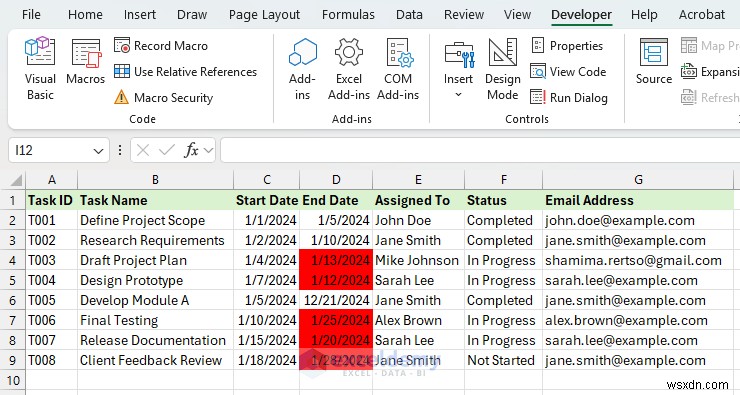
Task: Open the Formulas tab
Action: (348, 15)
